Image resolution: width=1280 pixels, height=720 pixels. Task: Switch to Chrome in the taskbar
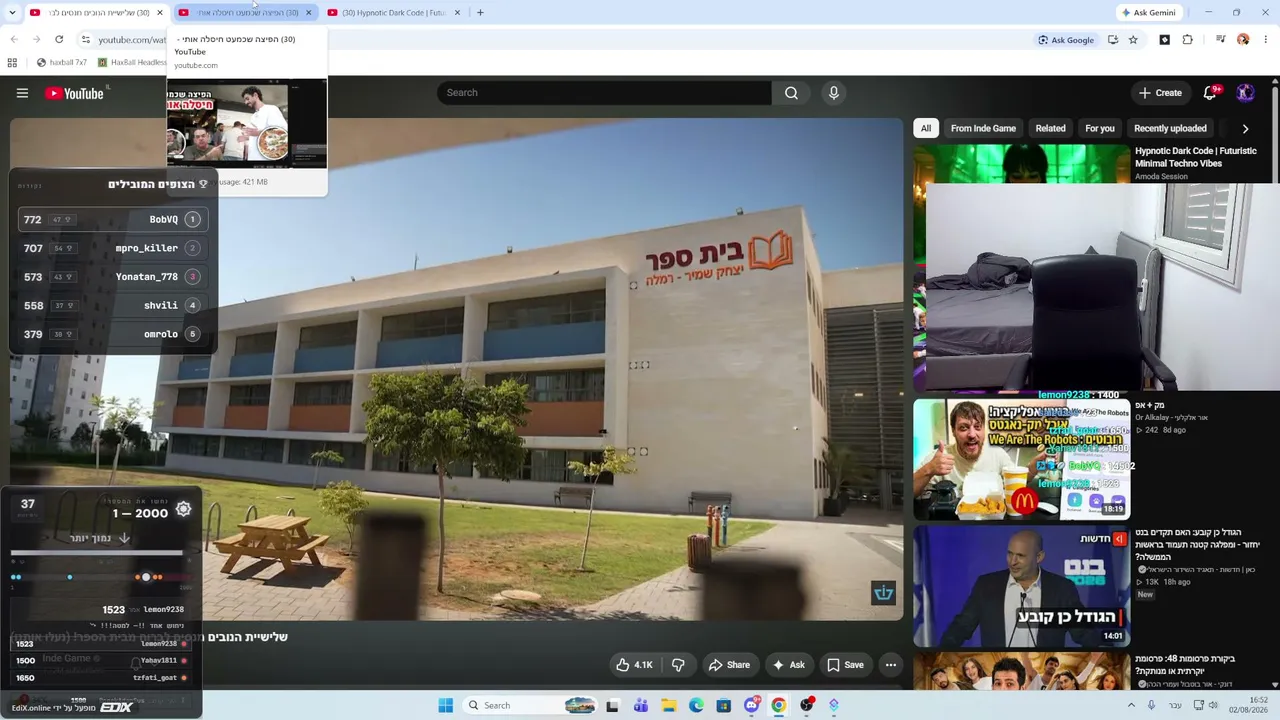coord(779,706)
